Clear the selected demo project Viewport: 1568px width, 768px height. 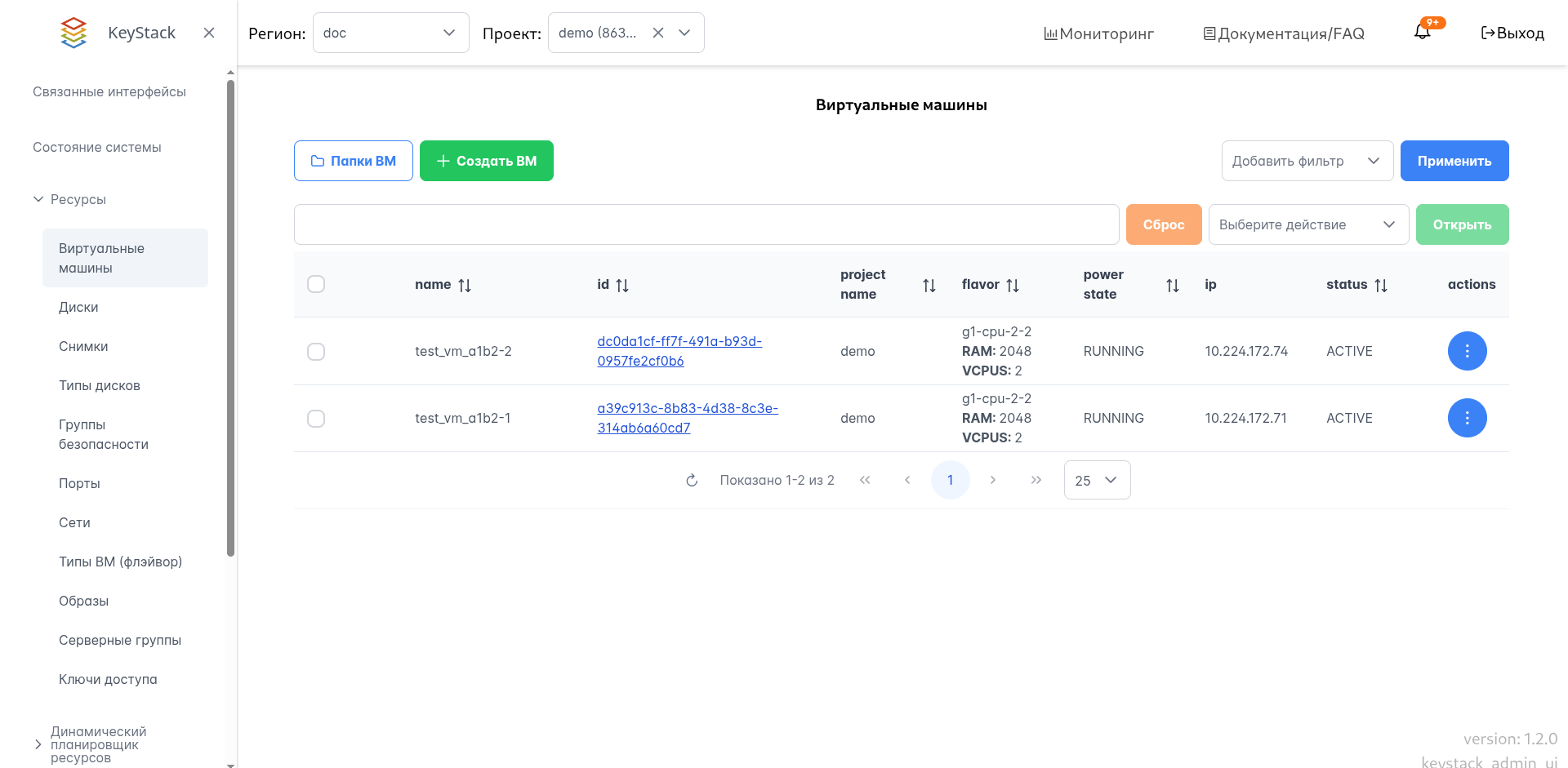click(658, 33)
